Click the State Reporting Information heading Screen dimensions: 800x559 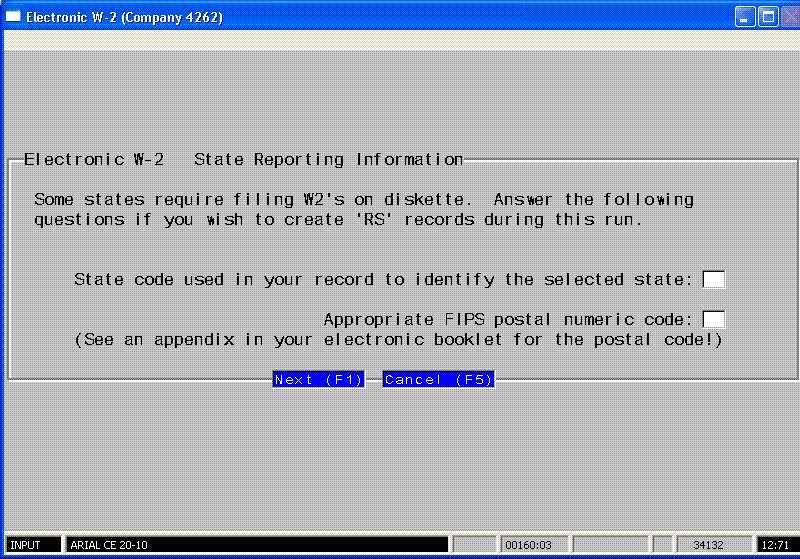pyautogui.click(x=328, y=160)
